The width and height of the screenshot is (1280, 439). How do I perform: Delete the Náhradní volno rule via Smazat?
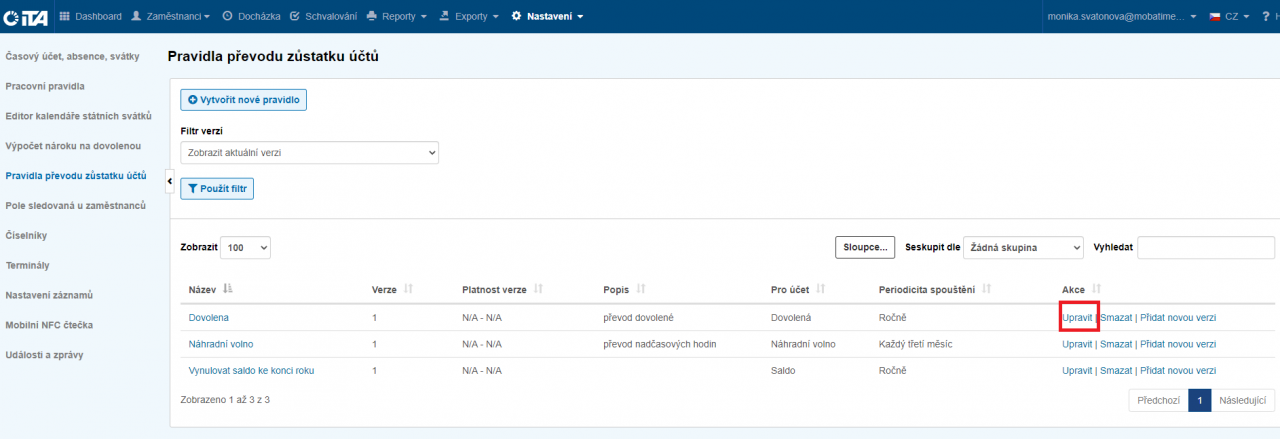pos(1115,344)
